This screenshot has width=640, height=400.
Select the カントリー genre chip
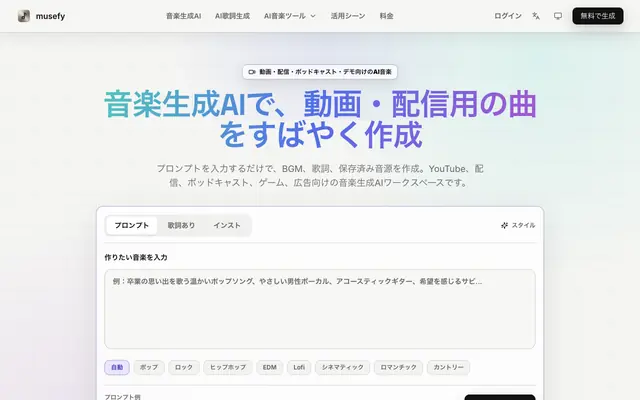(x=448, y=367)
